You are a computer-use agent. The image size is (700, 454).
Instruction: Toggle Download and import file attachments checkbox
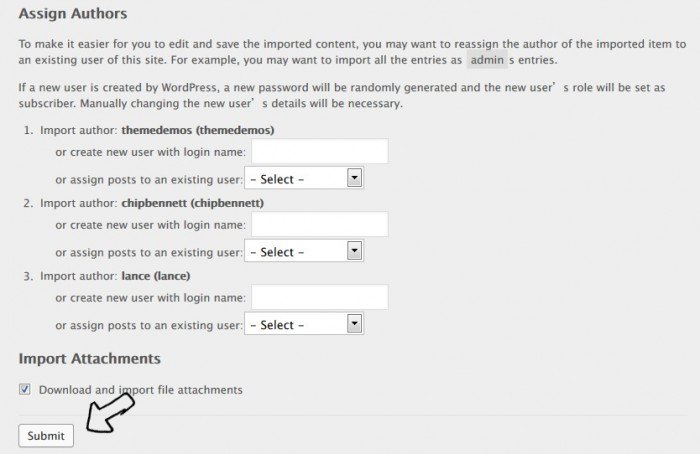[25, 389]
